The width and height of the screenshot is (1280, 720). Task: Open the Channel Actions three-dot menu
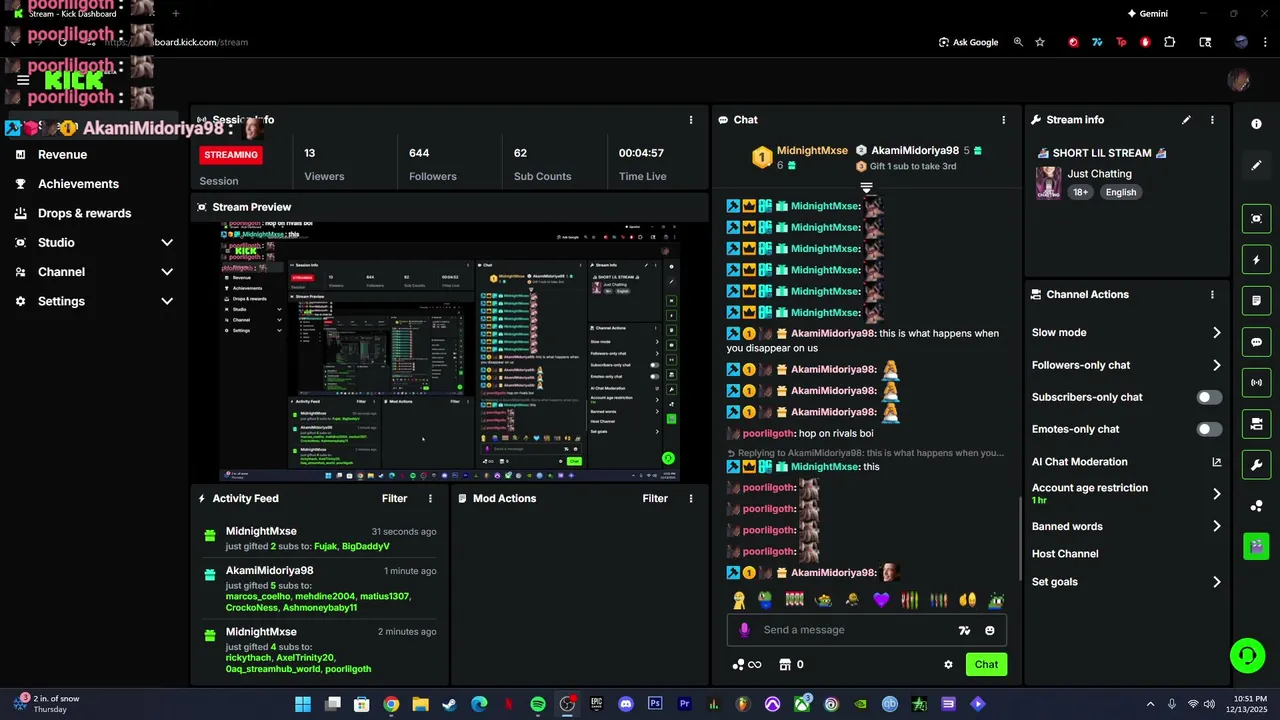click(x=1212, y=295)
